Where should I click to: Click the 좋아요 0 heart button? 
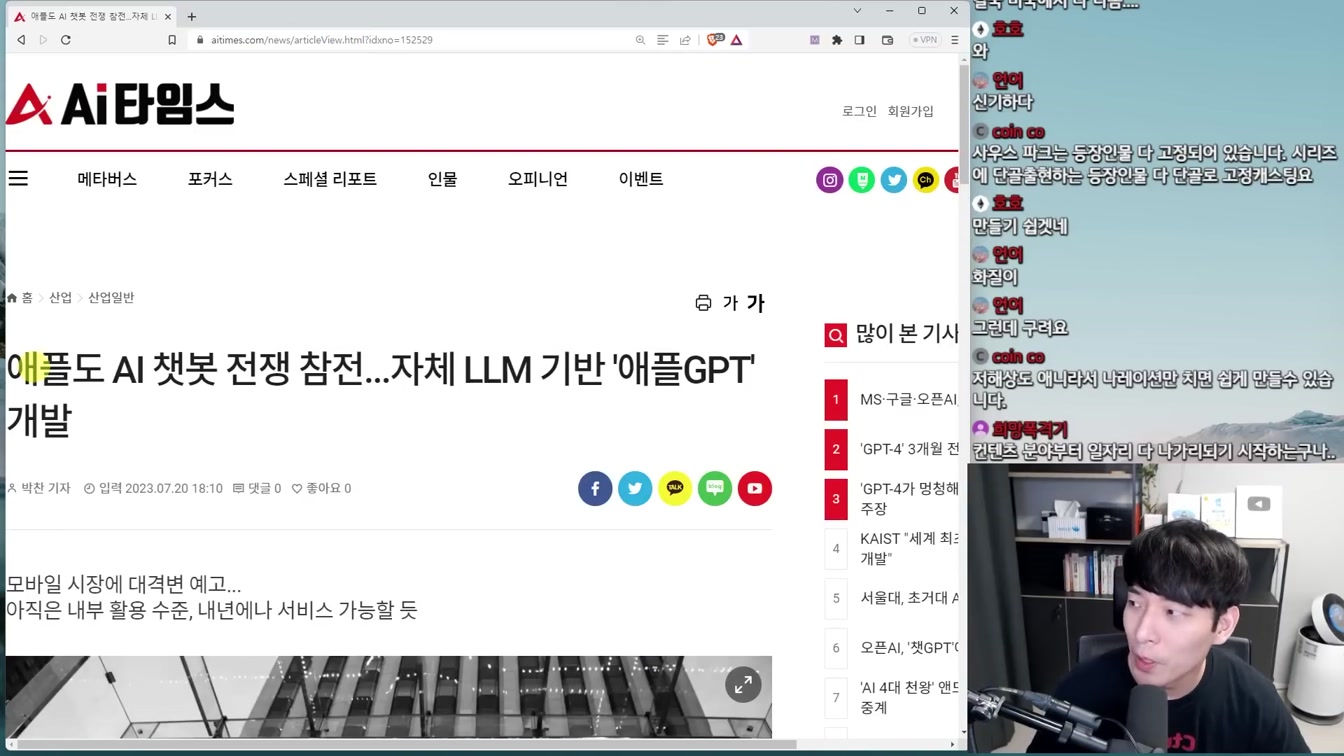(321, 488)
